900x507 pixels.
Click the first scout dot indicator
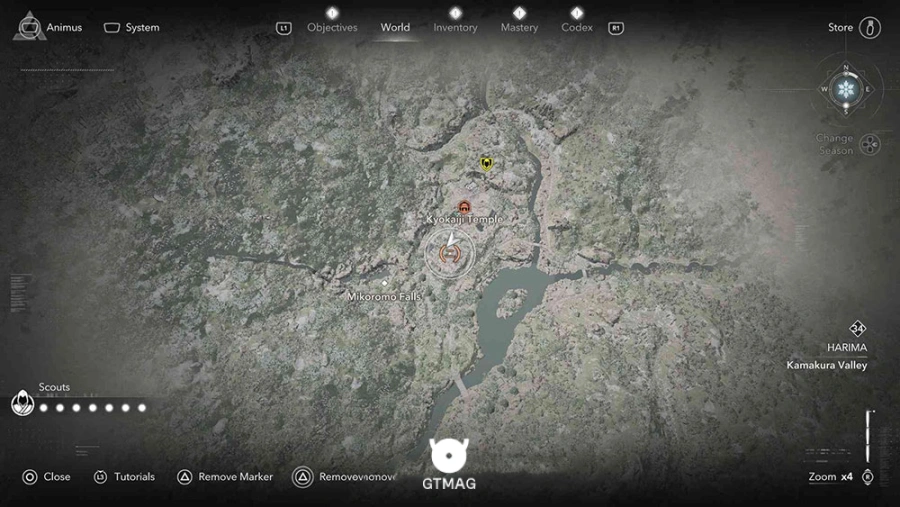point(44,408)
